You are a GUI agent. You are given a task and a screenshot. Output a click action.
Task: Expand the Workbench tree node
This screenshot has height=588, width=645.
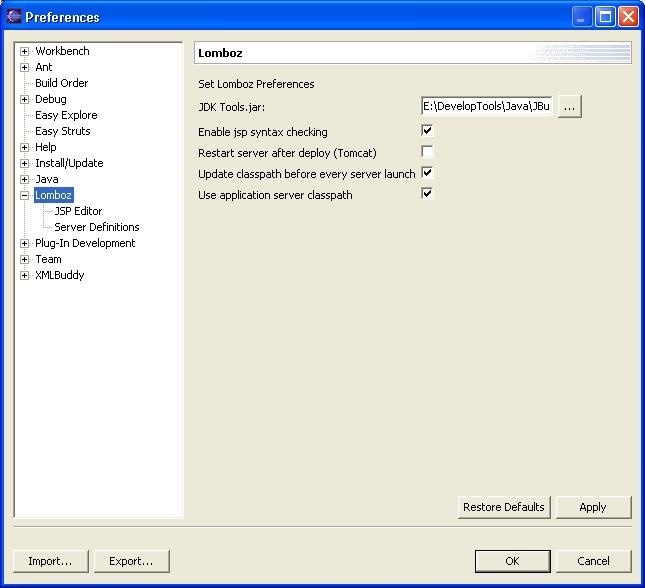click(x=24, y=51)
